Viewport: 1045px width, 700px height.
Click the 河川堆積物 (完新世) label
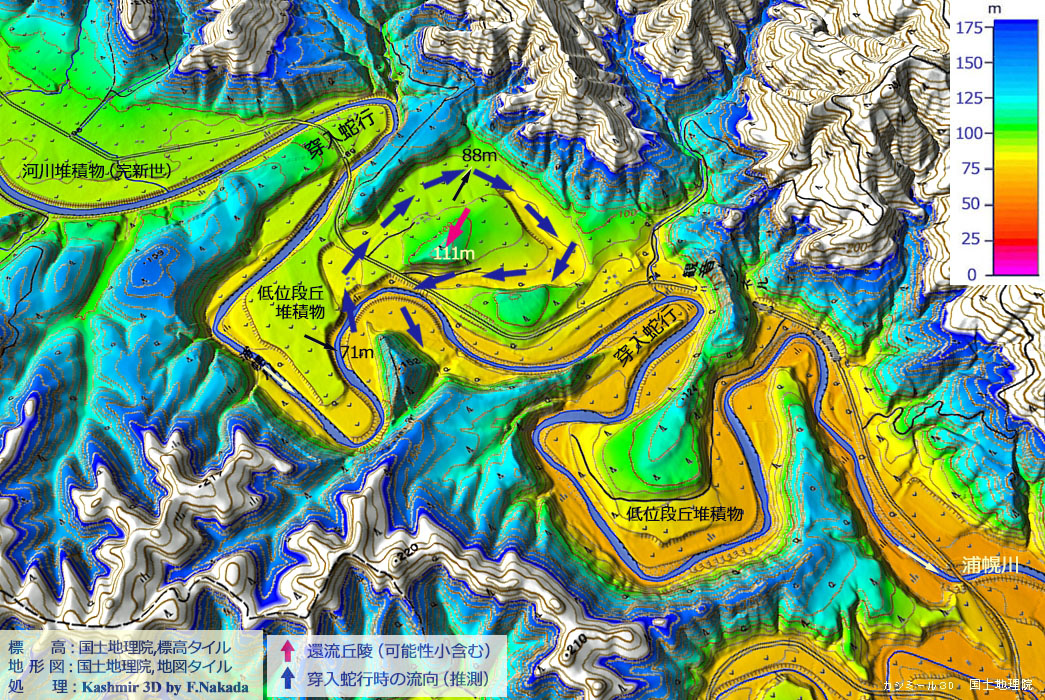click(x=96, y=170)
